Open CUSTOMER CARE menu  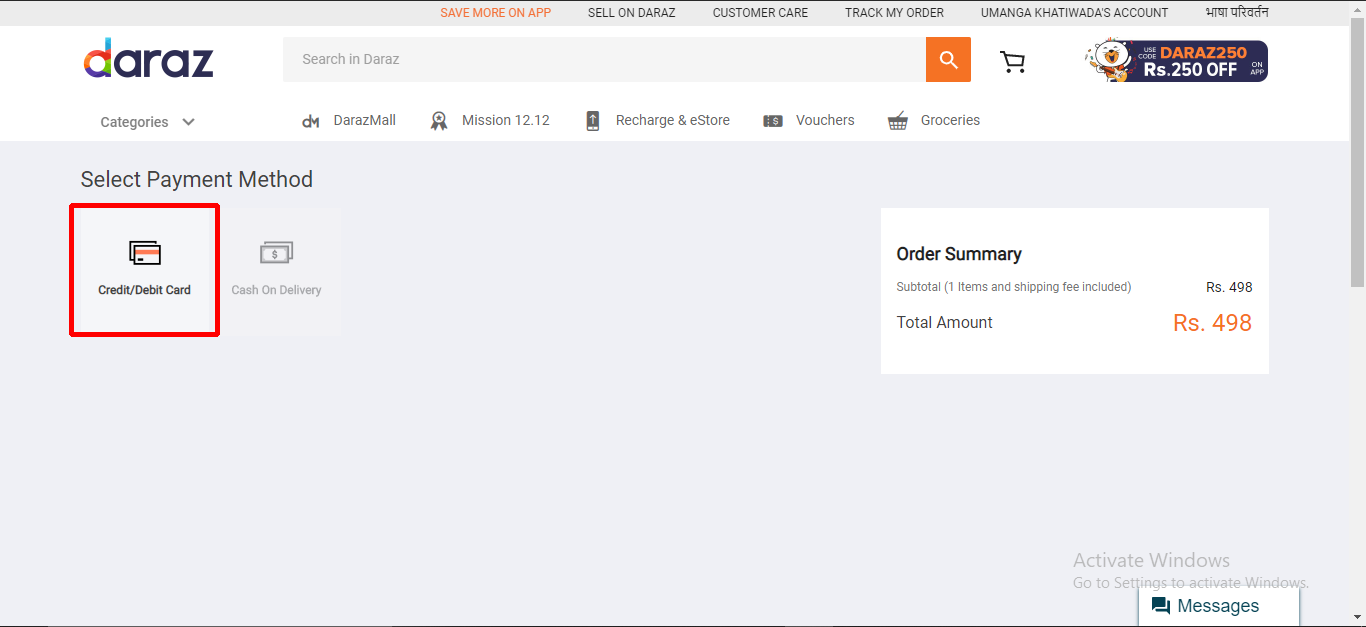point(760,13)
